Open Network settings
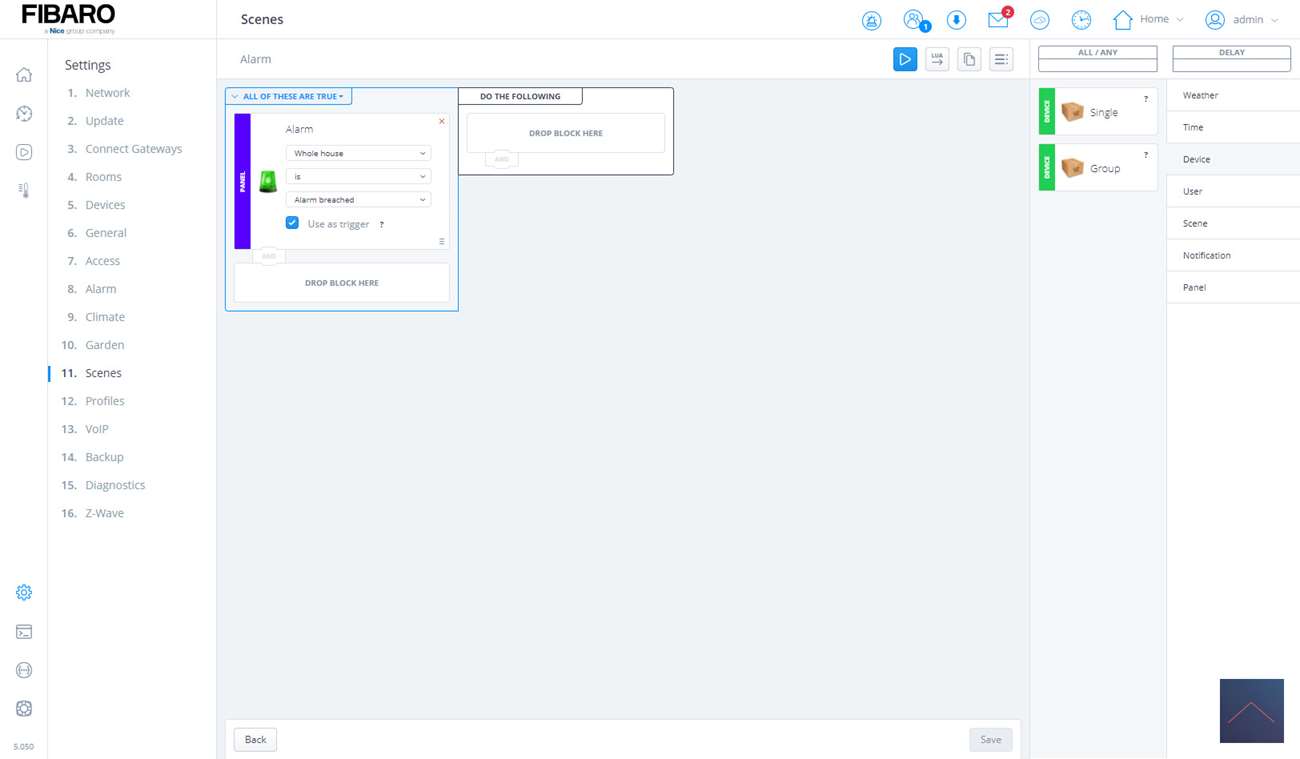Screen dimensions: 1300x759 pos(107,93)
